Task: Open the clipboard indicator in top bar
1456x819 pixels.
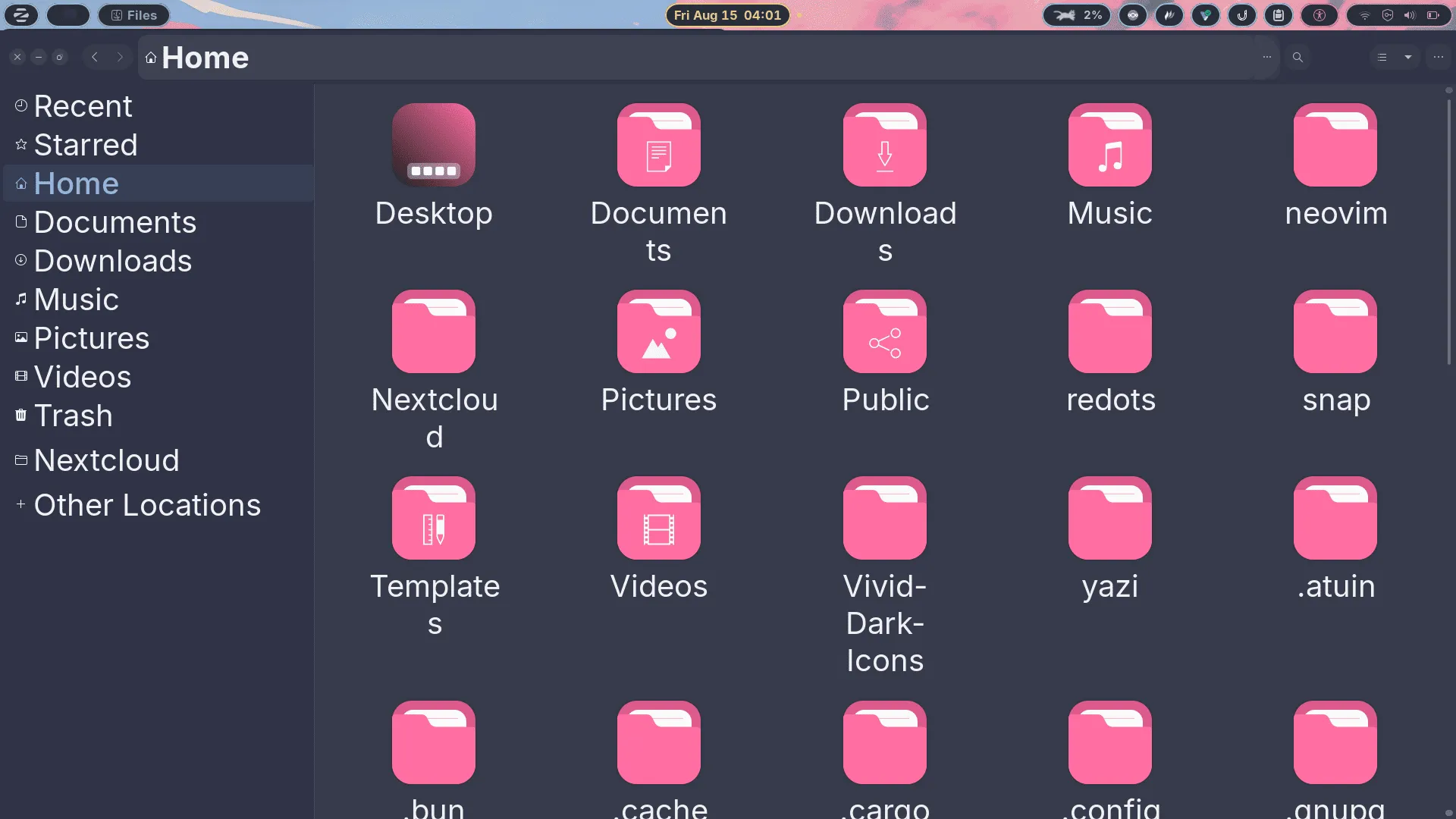Action: 1279,15
